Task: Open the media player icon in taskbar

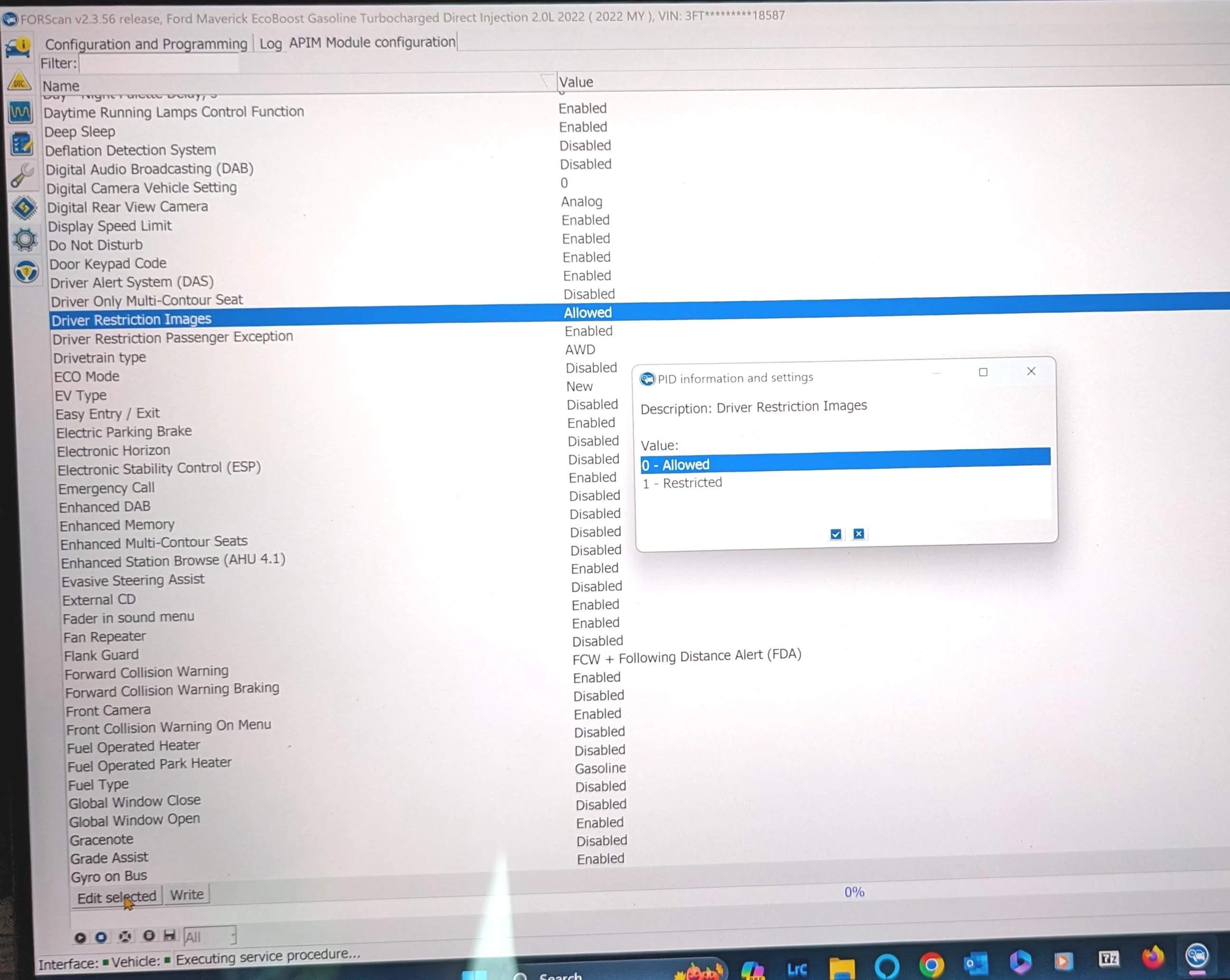Action: coord(1063,961)
